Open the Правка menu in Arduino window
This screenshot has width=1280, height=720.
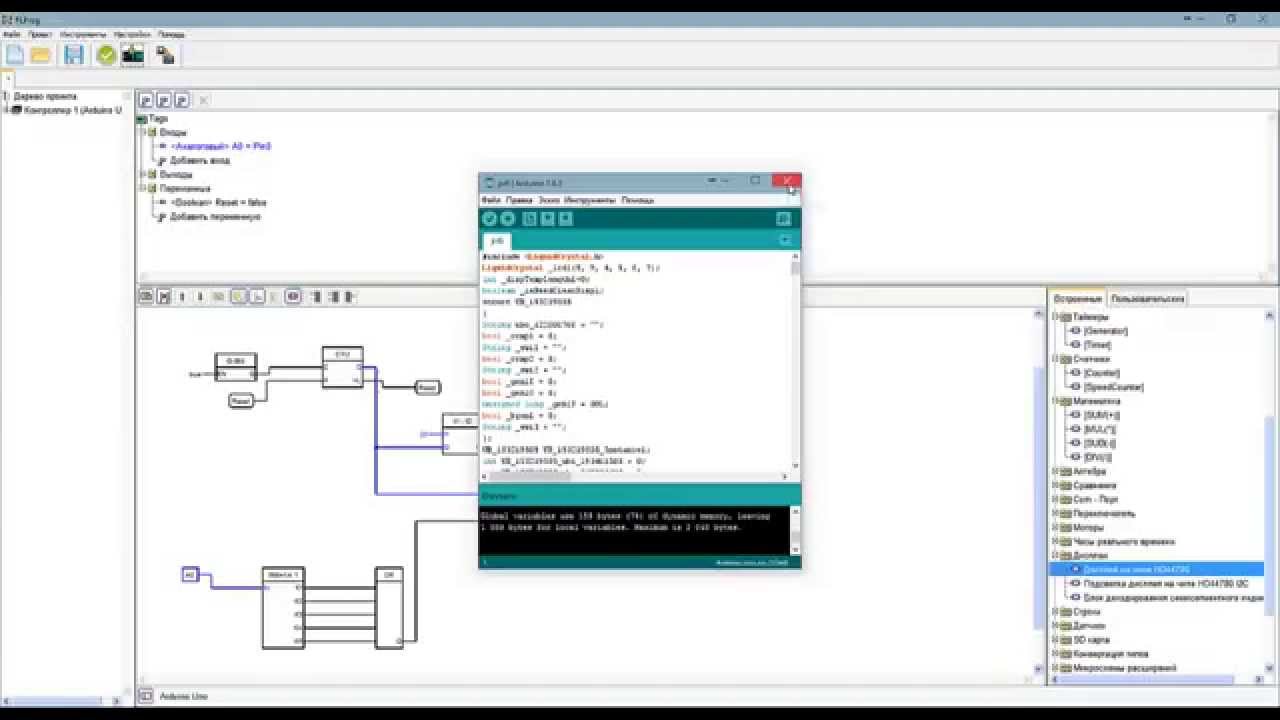pyautogui.click(x=519, y=200)
